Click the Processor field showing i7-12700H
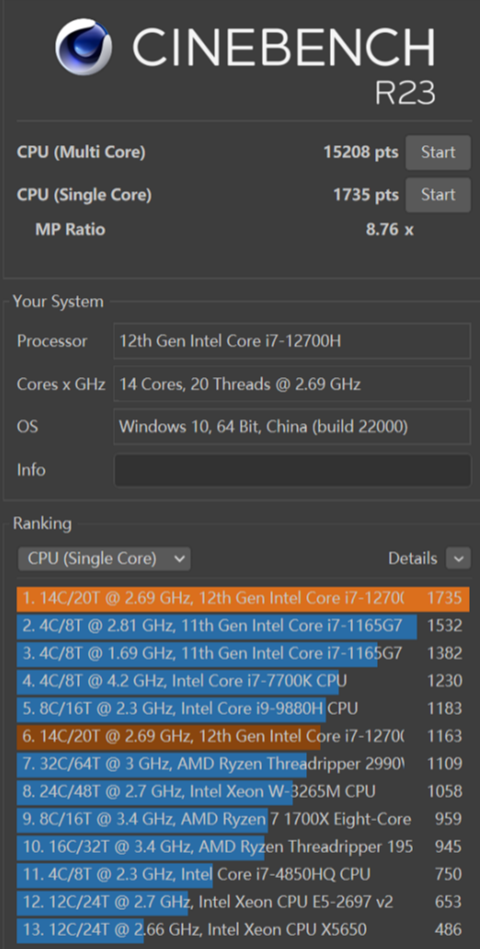The width and height of the screenshot is (480, 949). point(292,341)
